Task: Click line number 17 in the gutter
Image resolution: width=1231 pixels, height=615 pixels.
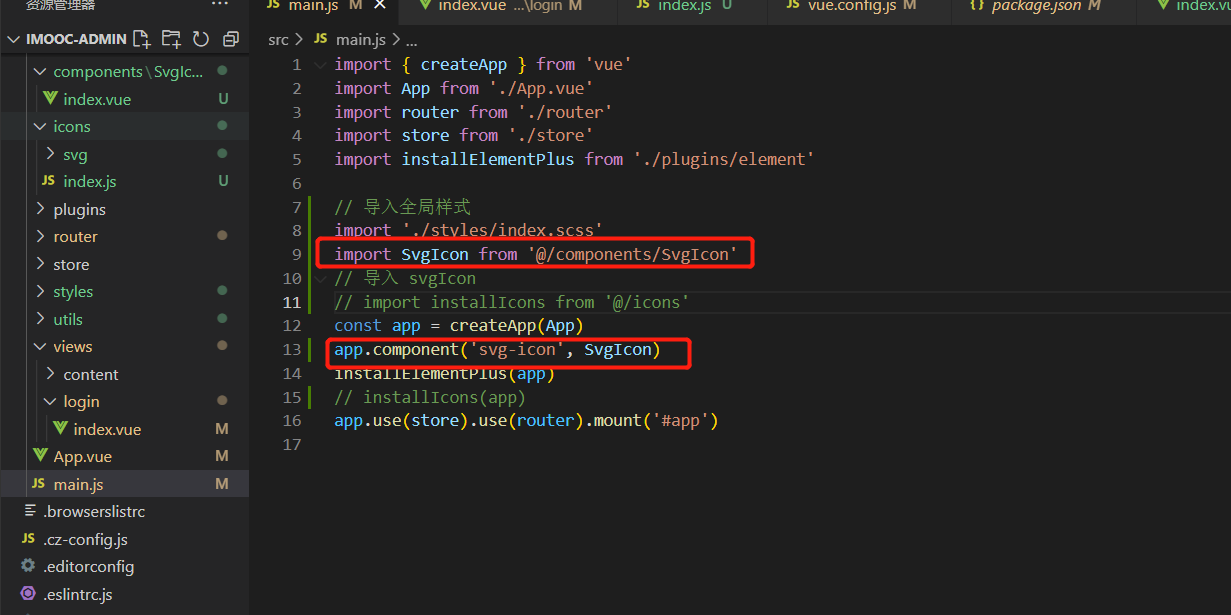Action: [x=292, y=444]
